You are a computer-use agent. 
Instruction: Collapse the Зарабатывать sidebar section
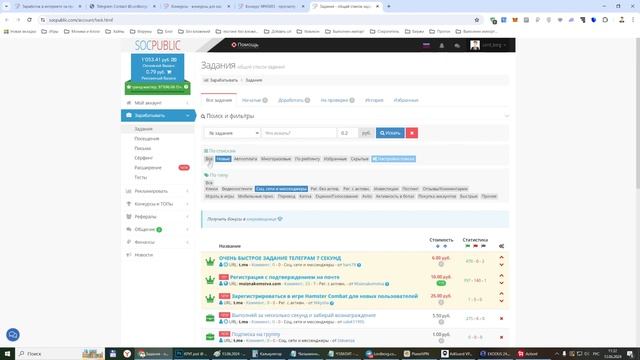coord(158,116)
